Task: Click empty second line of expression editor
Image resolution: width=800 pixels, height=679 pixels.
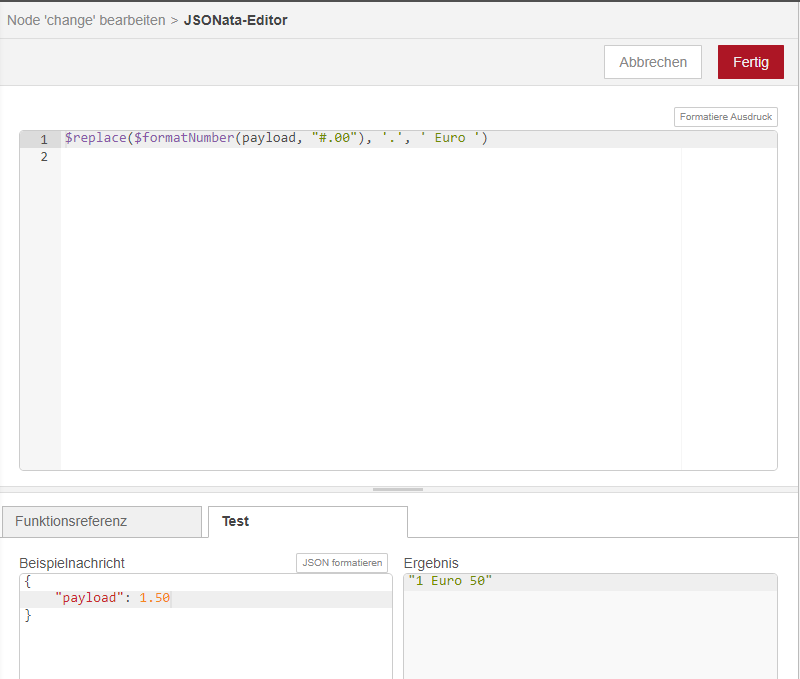Action: pyautogui.click(x=370, y=157)
